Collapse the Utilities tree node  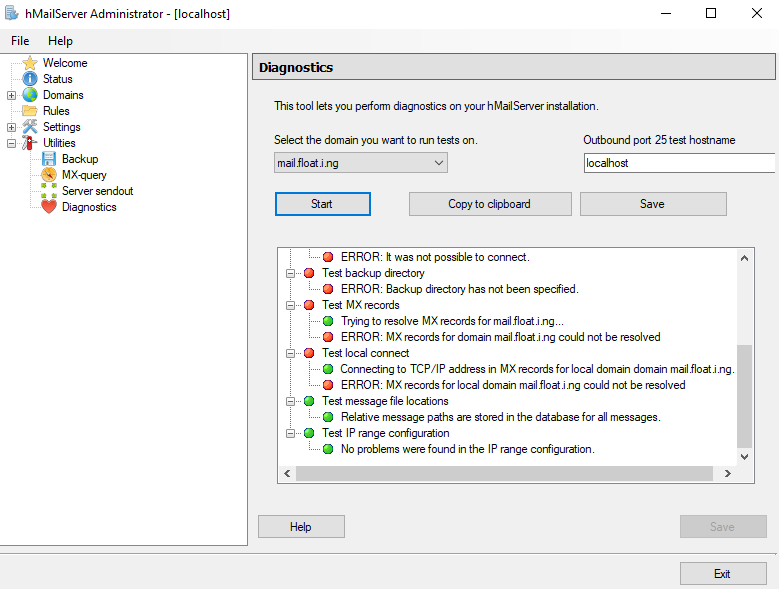pos(11,144)
